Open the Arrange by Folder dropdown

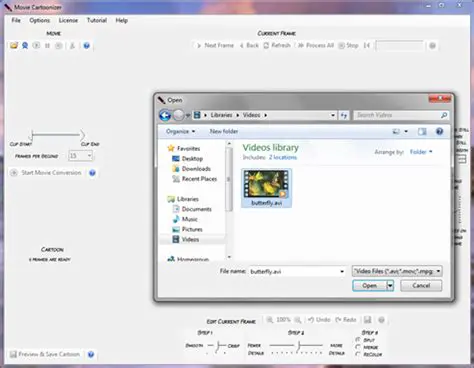[x=421, y=152]
